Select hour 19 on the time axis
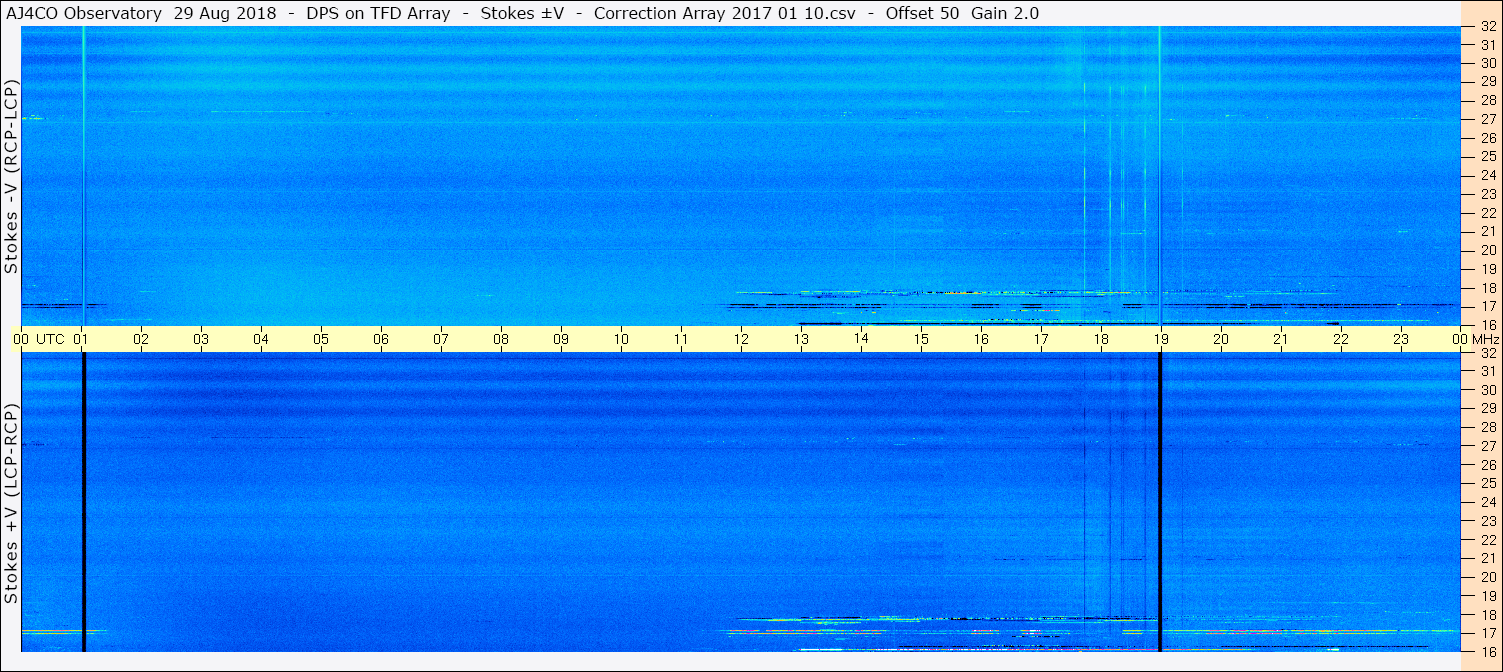The width and height of the screenshot is (1503, 672). coord(1161,339)
